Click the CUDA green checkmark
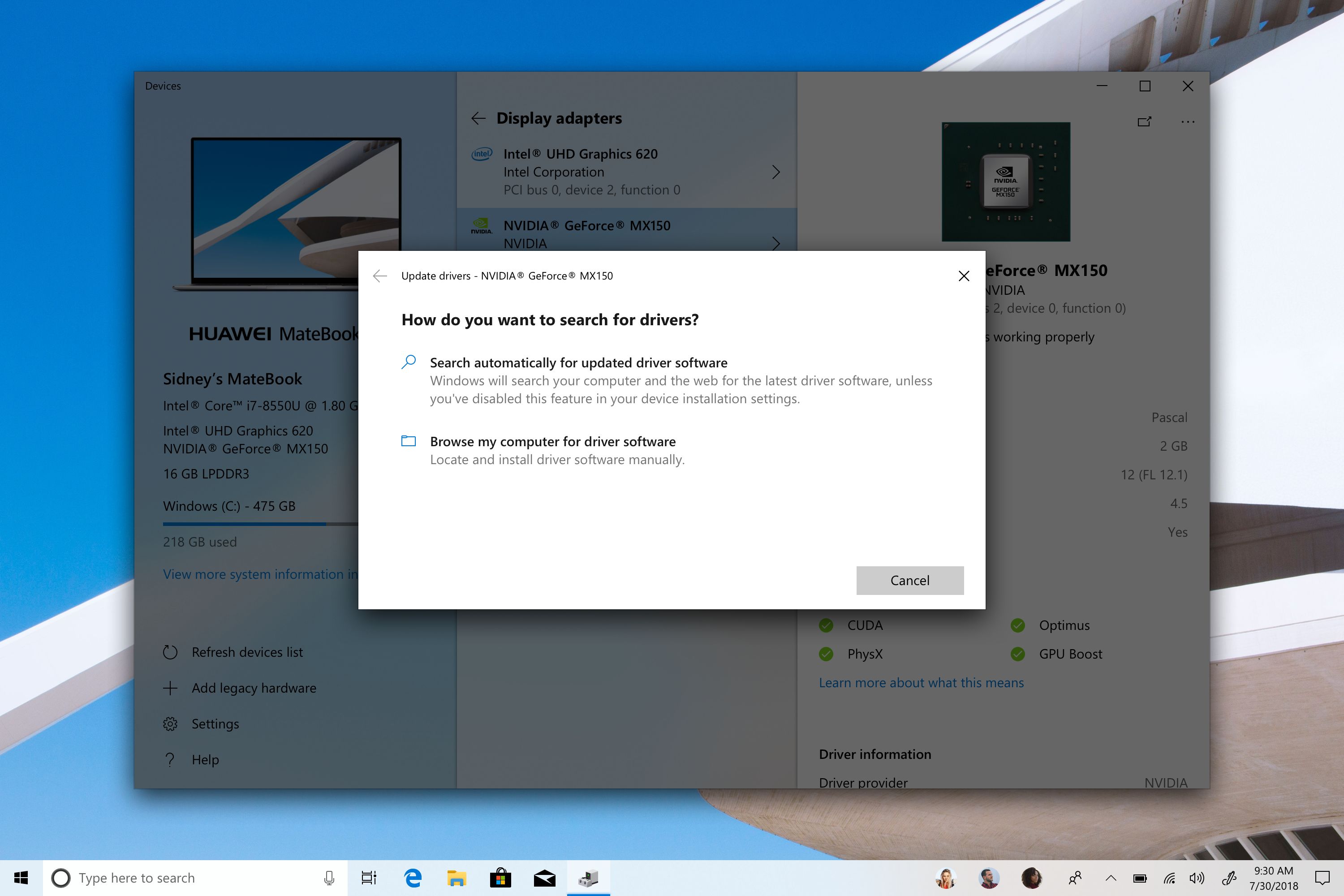 tap(826, 625)
